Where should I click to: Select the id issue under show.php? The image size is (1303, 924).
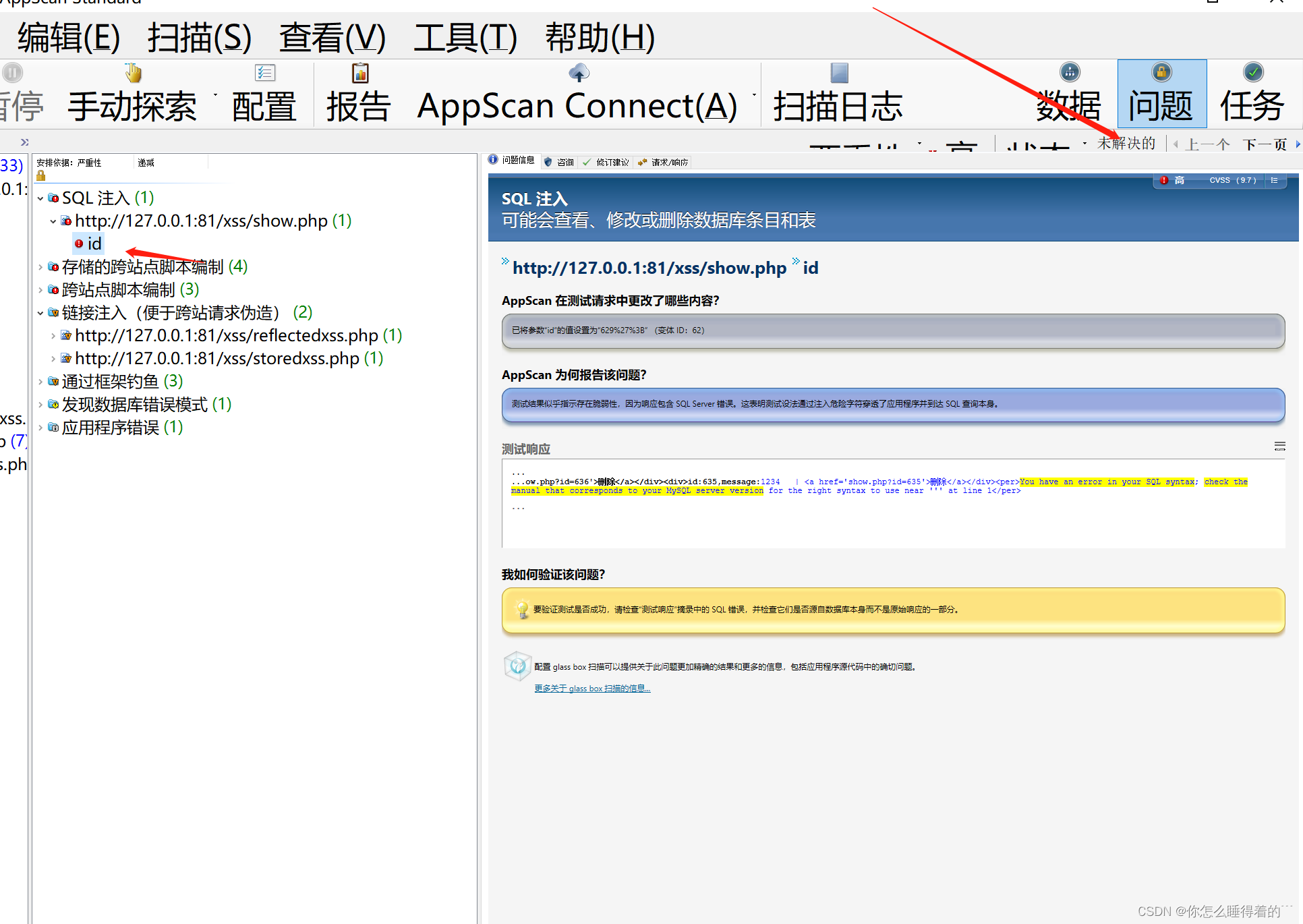pyautogui.click(x=94, y=243)
